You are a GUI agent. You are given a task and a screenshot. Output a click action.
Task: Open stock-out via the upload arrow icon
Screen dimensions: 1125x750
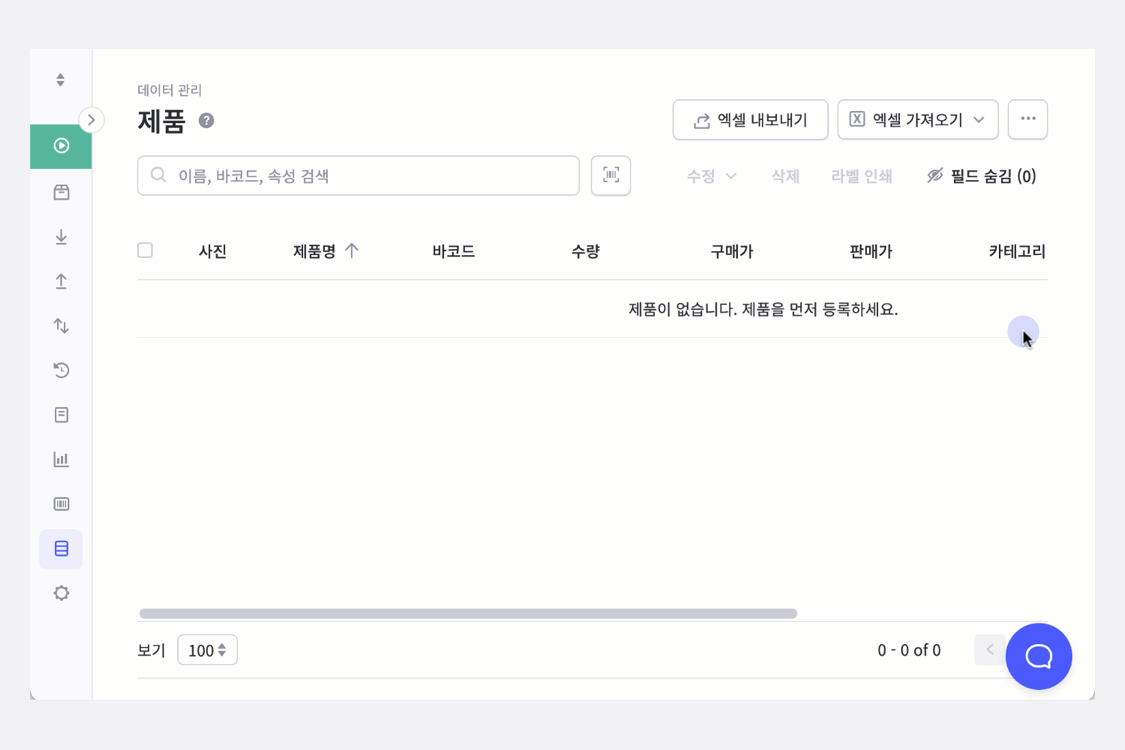coord(60,281)
